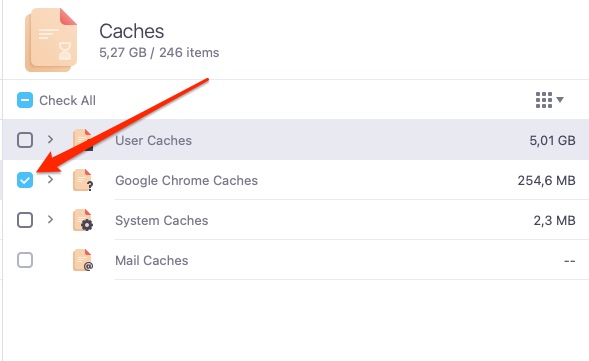Uncheck the Google Chrome Caches checkbox
The height and width of the screenshot is (361, 589).
tap(25, 180)
